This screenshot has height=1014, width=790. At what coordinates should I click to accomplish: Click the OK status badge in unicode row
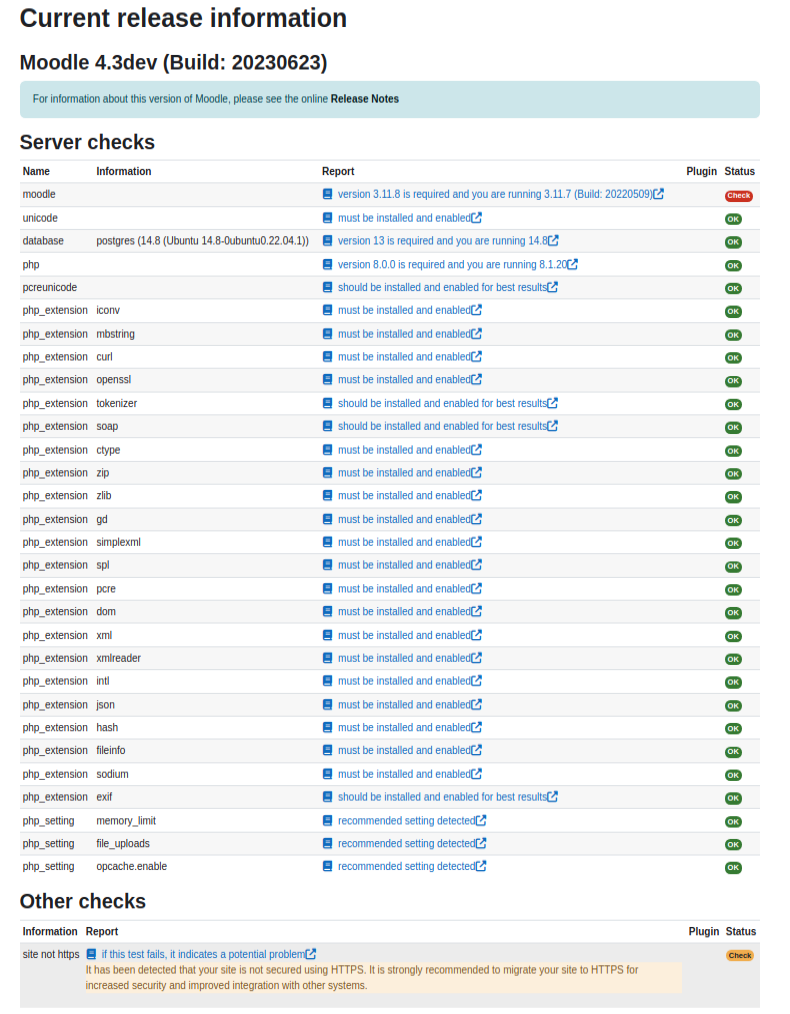point(733,219)
